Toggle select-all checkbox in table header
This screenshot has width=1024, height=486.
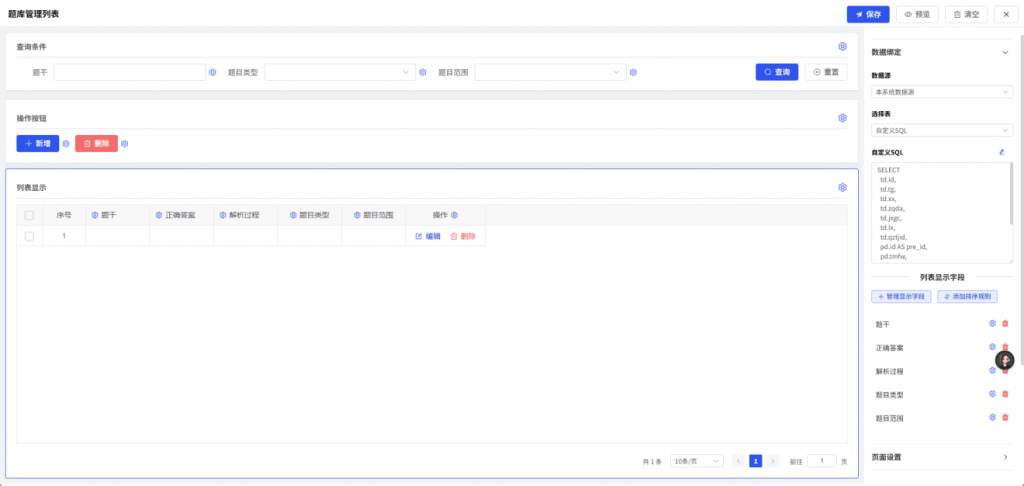pos(29,215)
